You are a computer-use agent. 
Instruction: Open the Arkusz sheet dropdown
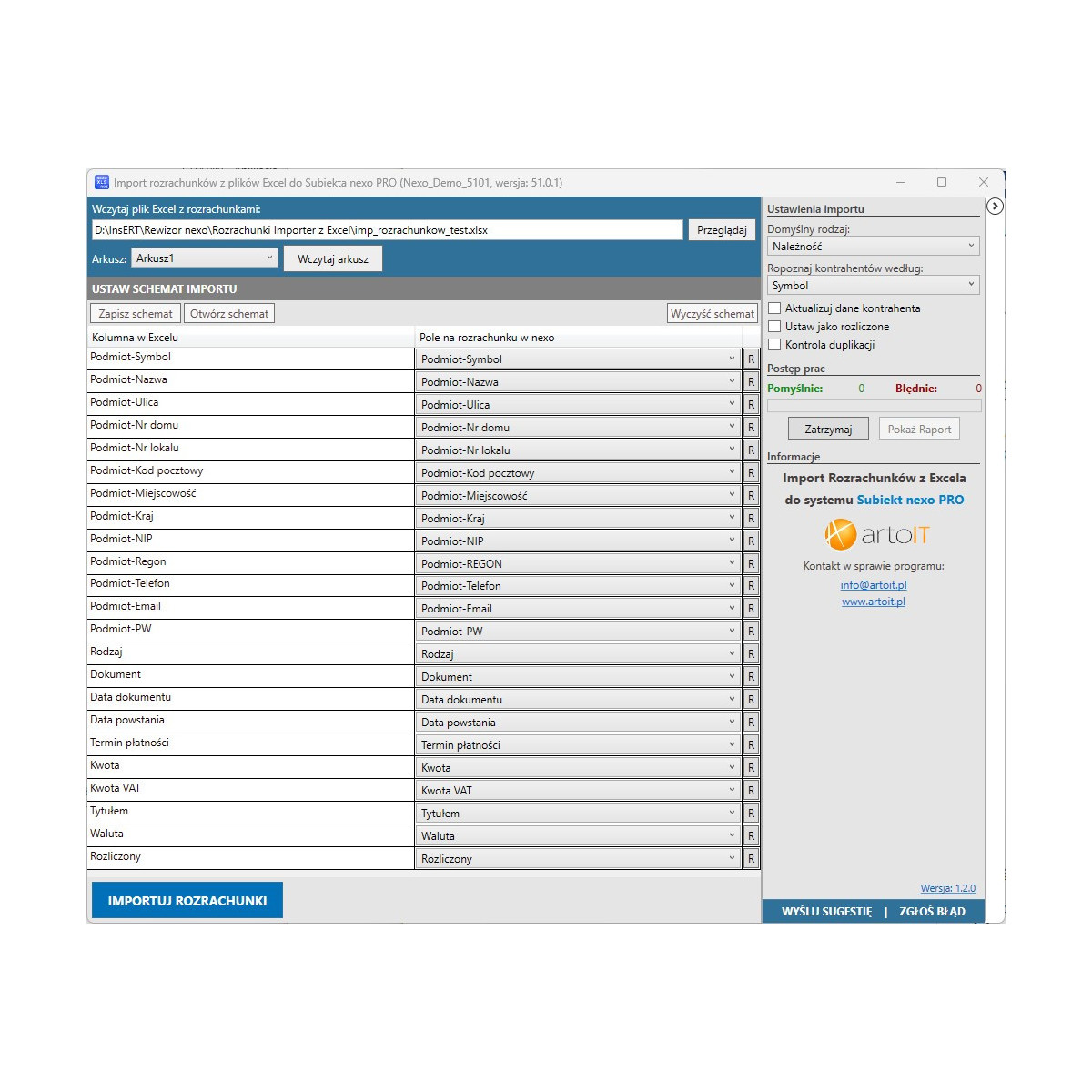(x=204, y=258)
